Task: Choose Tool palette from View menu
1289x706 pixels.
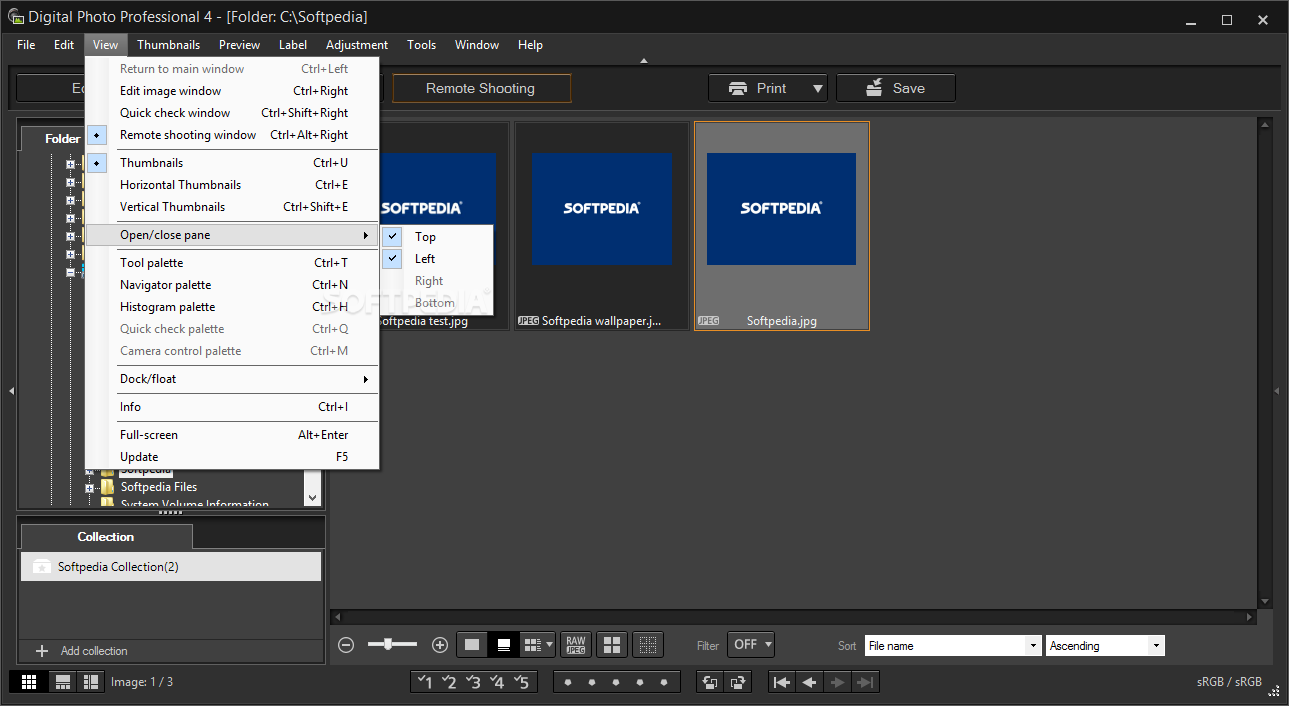Action: (x=232, y=263)
